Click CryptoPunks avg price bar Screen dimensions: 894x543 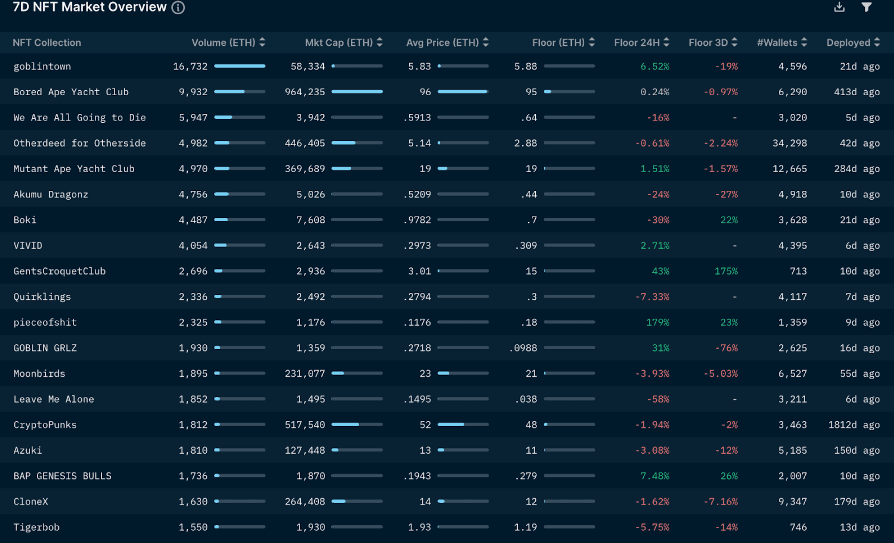463,424
